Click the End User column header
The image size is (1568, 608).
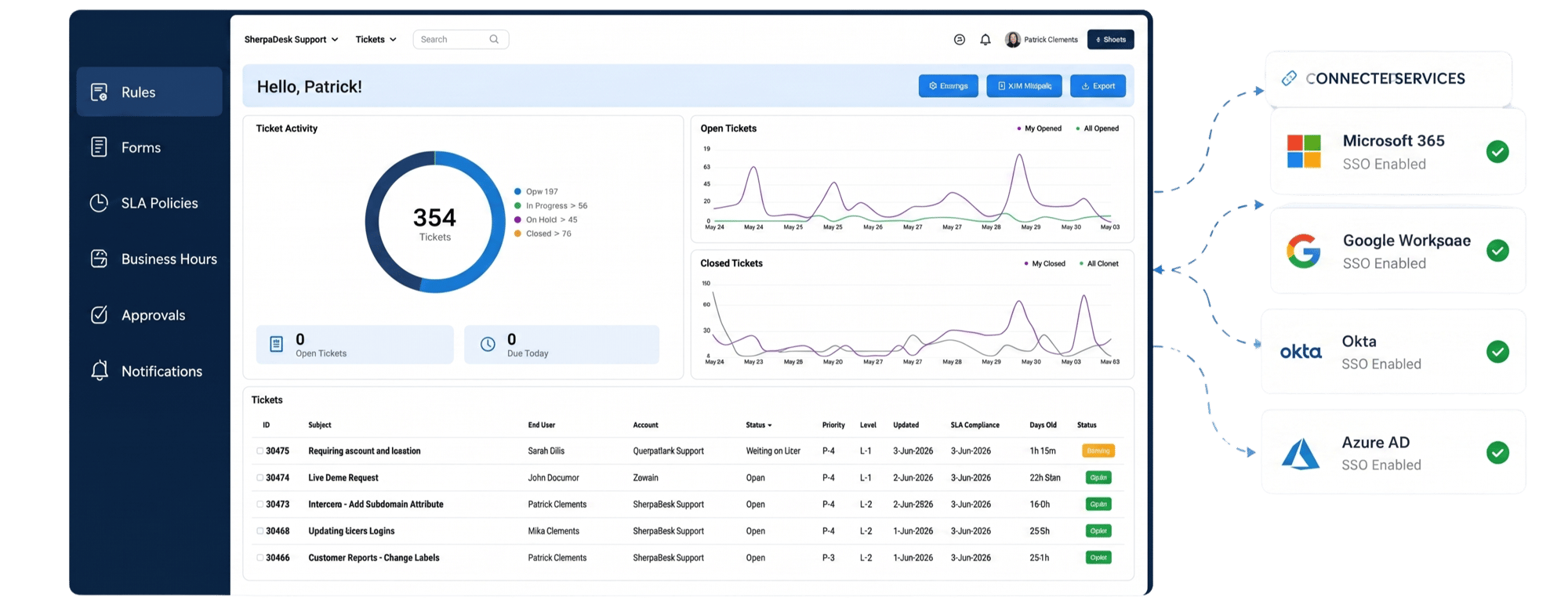[x=542, y=425]
